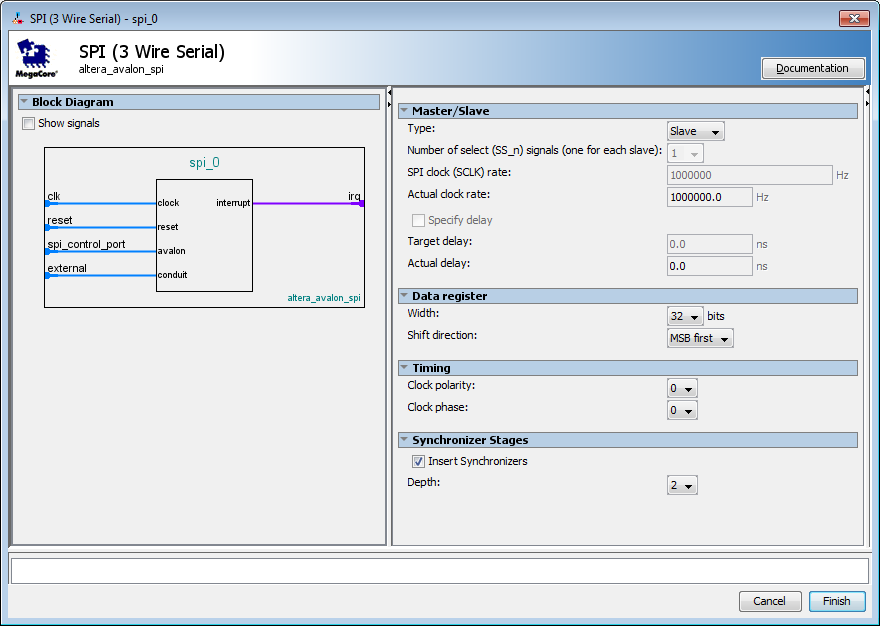The height and width of the screenshot is (626, 880).
Task: Open the Documentation button
Action: pyautogui.click(x=813, y=68)
